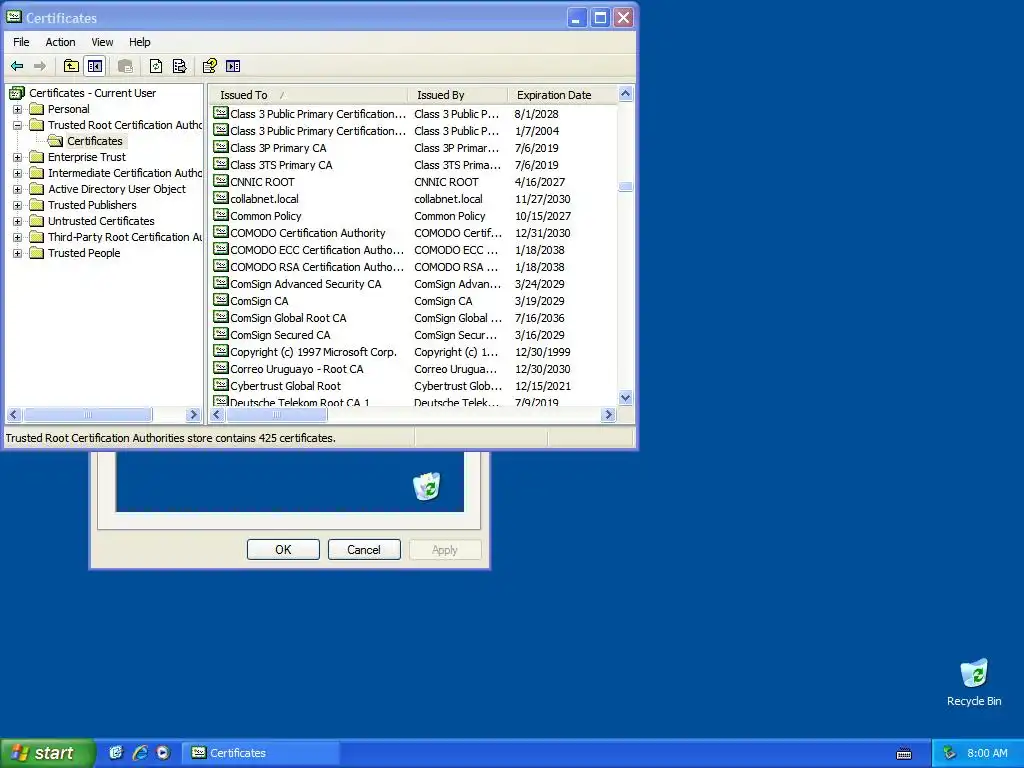Click the ComSign CA certificate icon
1024x768 pixels.
[x=221, y=300]
